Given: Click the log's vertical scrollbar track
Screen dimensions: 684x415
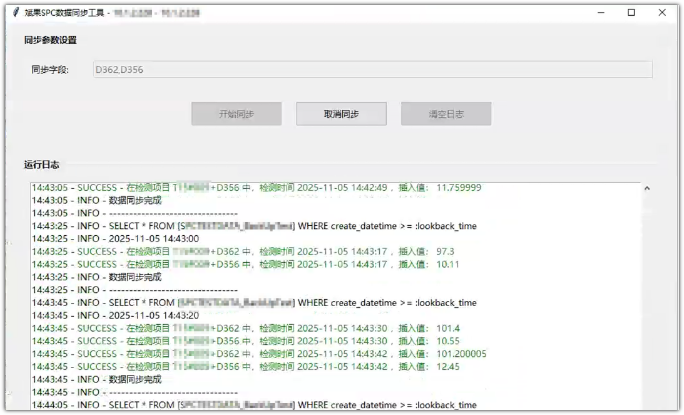Looking at the screenshot, I should point(646,300).
